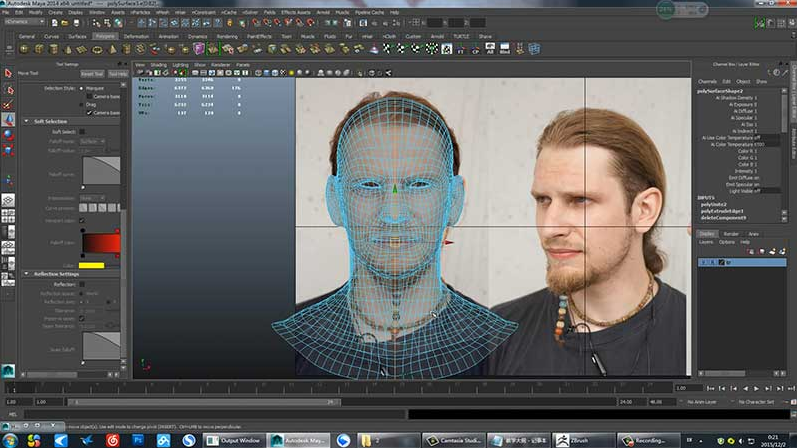The height and width of the screenshot is (448, 797).
Task: Toggle Viewport color checkbox in Soft Selection
Action: (x=82, y=221)
